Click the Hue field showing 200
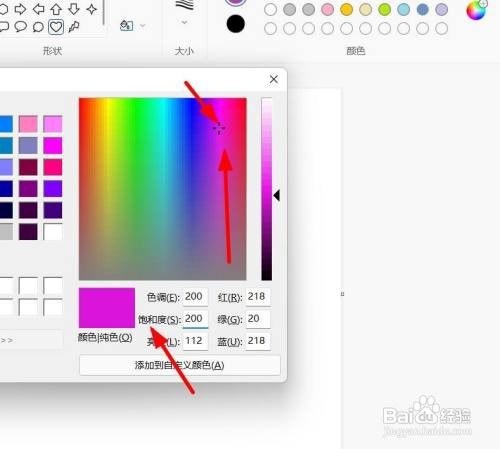This screenshot has width=500, height=449. tap(195, 297)
